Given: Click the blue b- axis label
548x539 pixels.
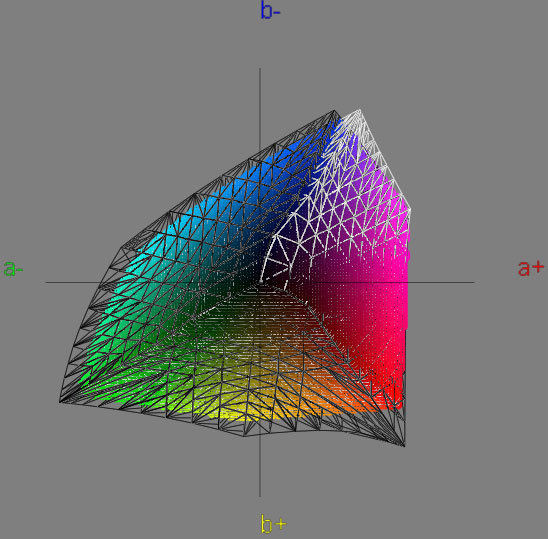Looking at the screenshot, I should (x=270, y=10).
